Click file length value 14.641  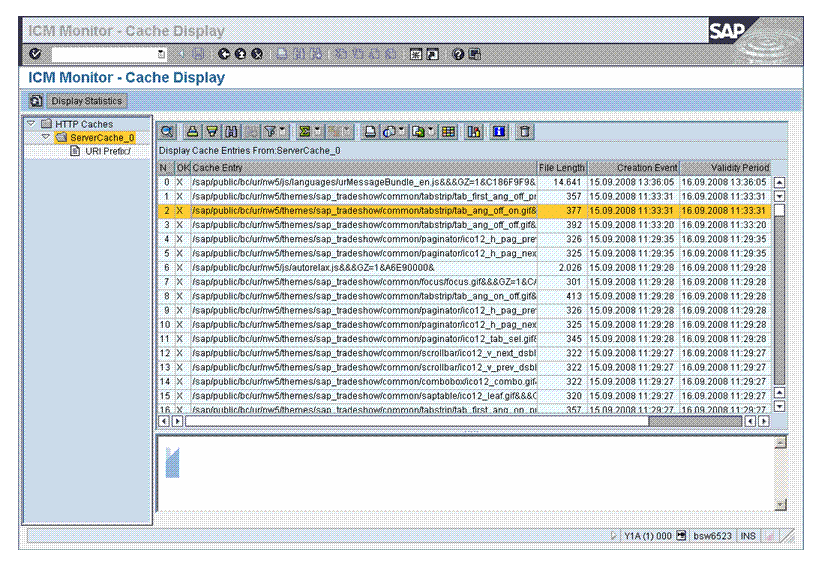tap(568, 182)
